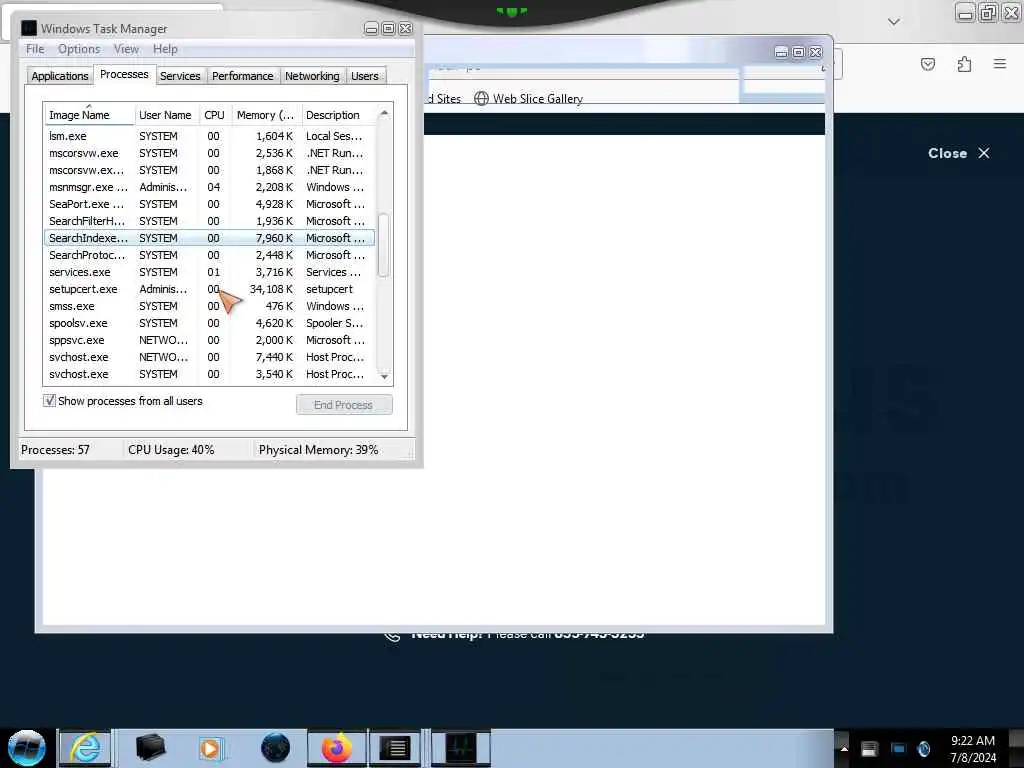
Task: Click the Task Manager title bar icon
Action: click(29, 28)
